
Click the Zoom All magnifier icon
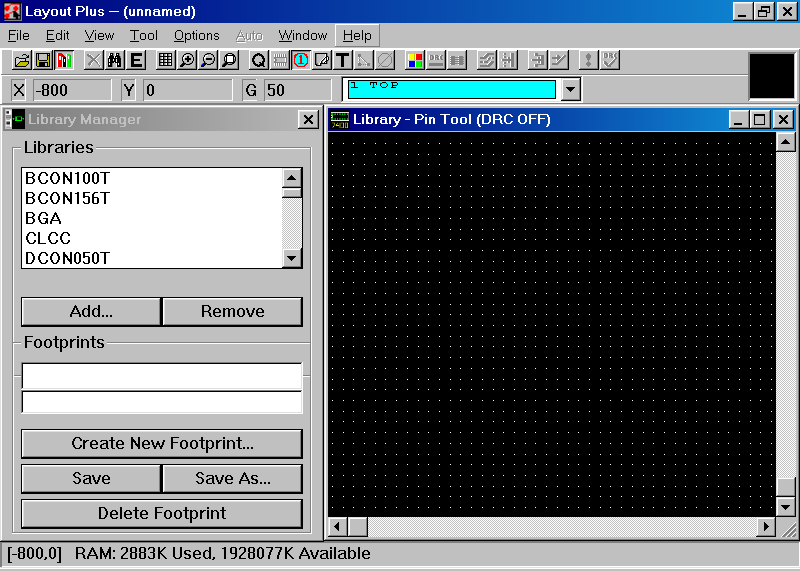tap(230, 60)
